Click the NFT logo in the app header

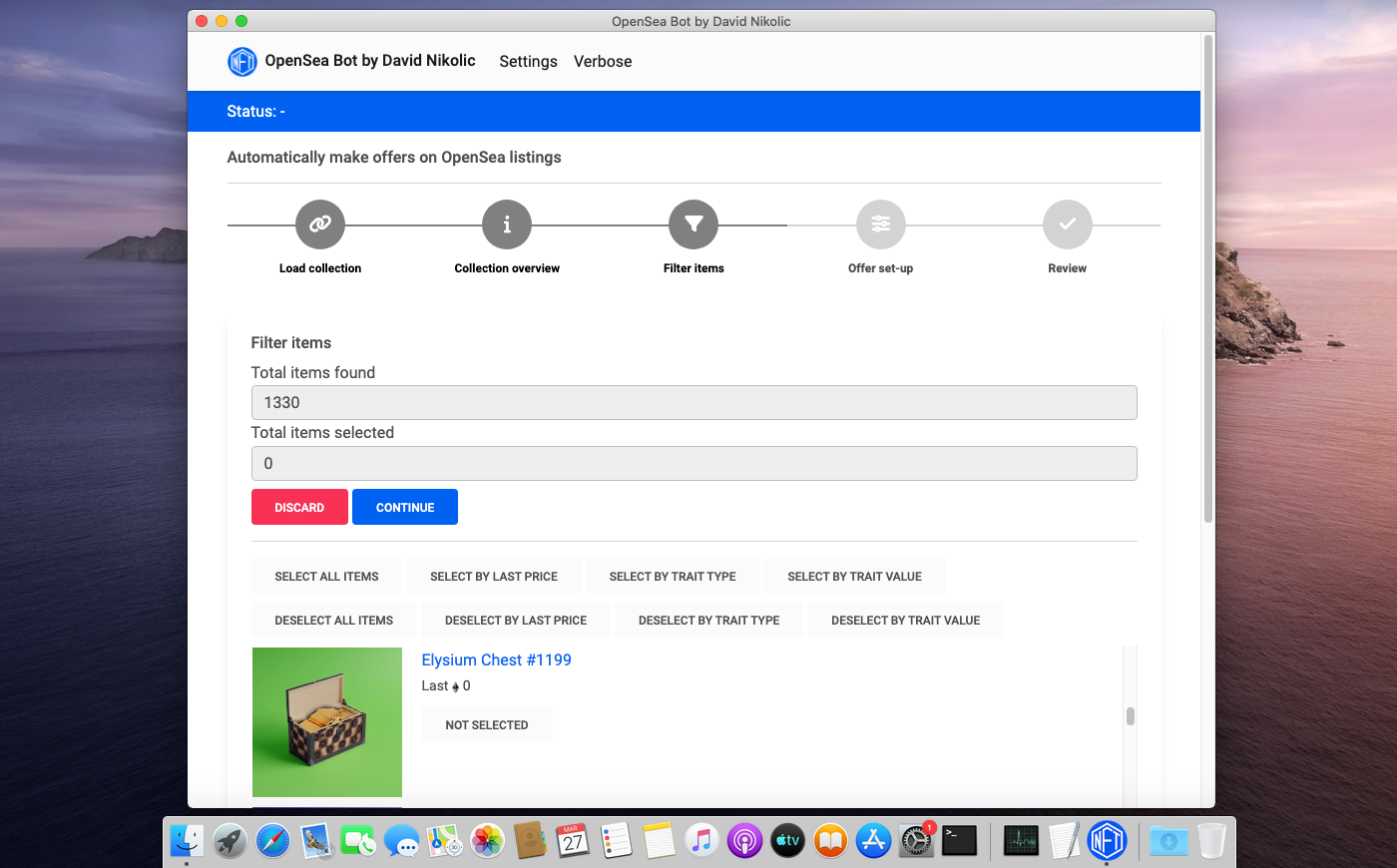(242, 62)
